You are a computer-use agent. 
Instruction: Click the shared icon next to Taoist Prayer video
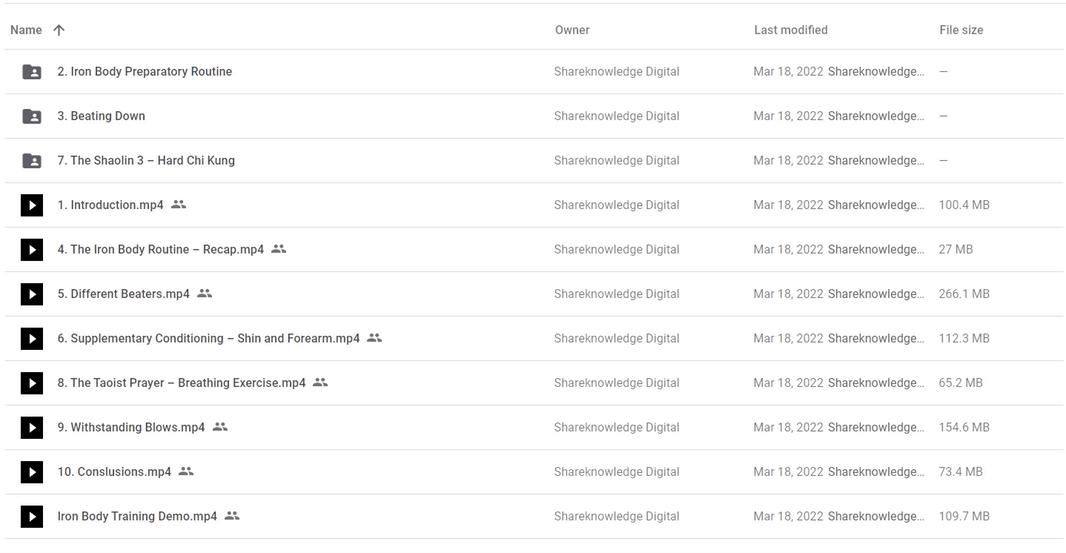click(x=320, y=382)
